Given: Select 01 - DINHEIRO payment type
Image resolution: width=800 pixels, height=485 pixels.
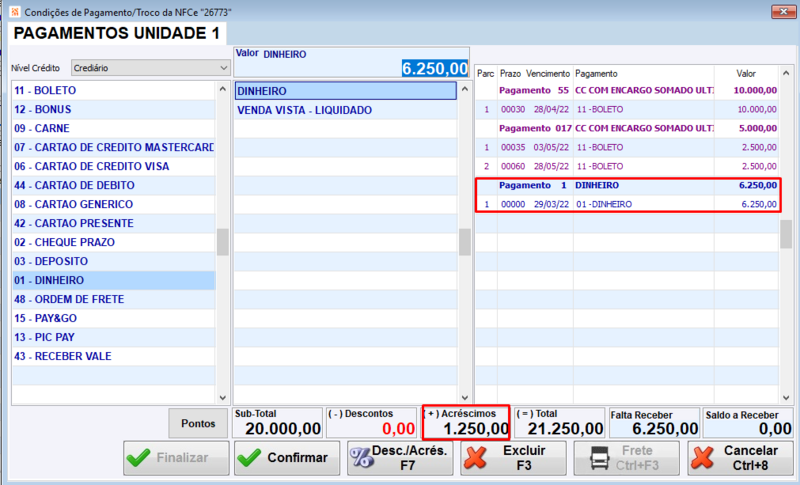Looking at the screenshot, I should 114,280.
